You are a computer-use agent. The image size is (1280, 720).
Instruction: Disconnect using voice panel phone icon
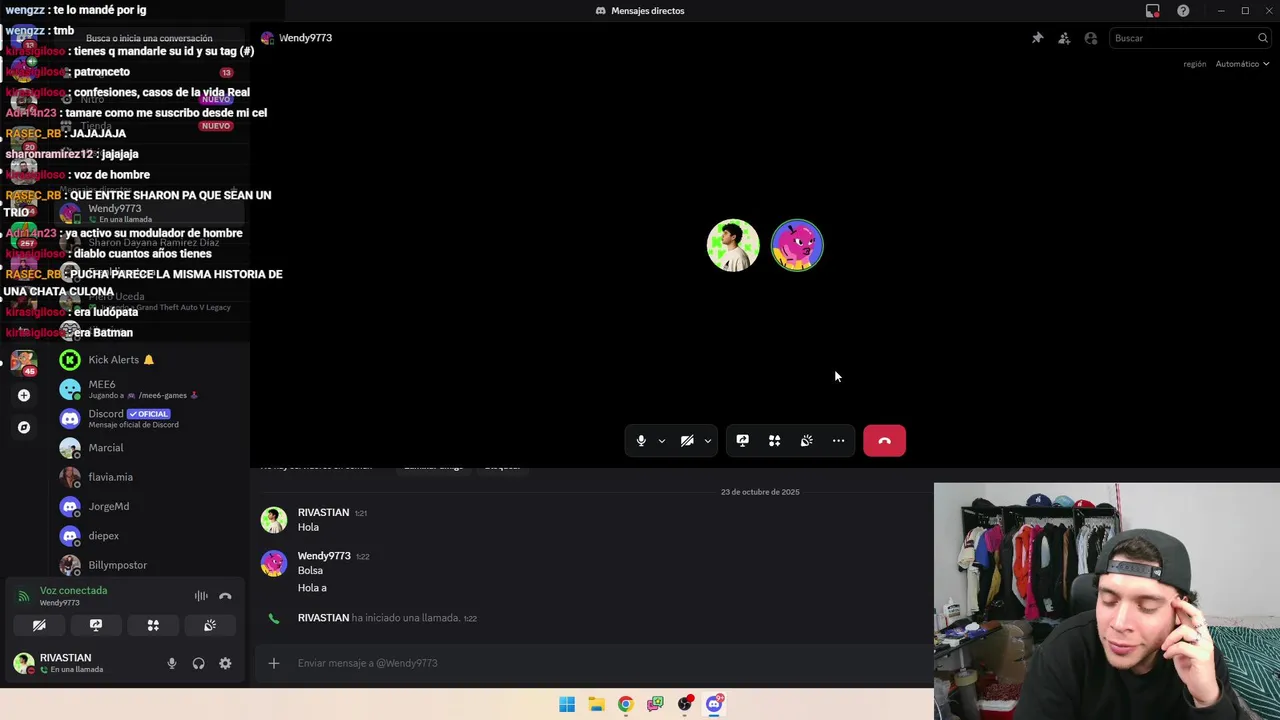[225, 596]
